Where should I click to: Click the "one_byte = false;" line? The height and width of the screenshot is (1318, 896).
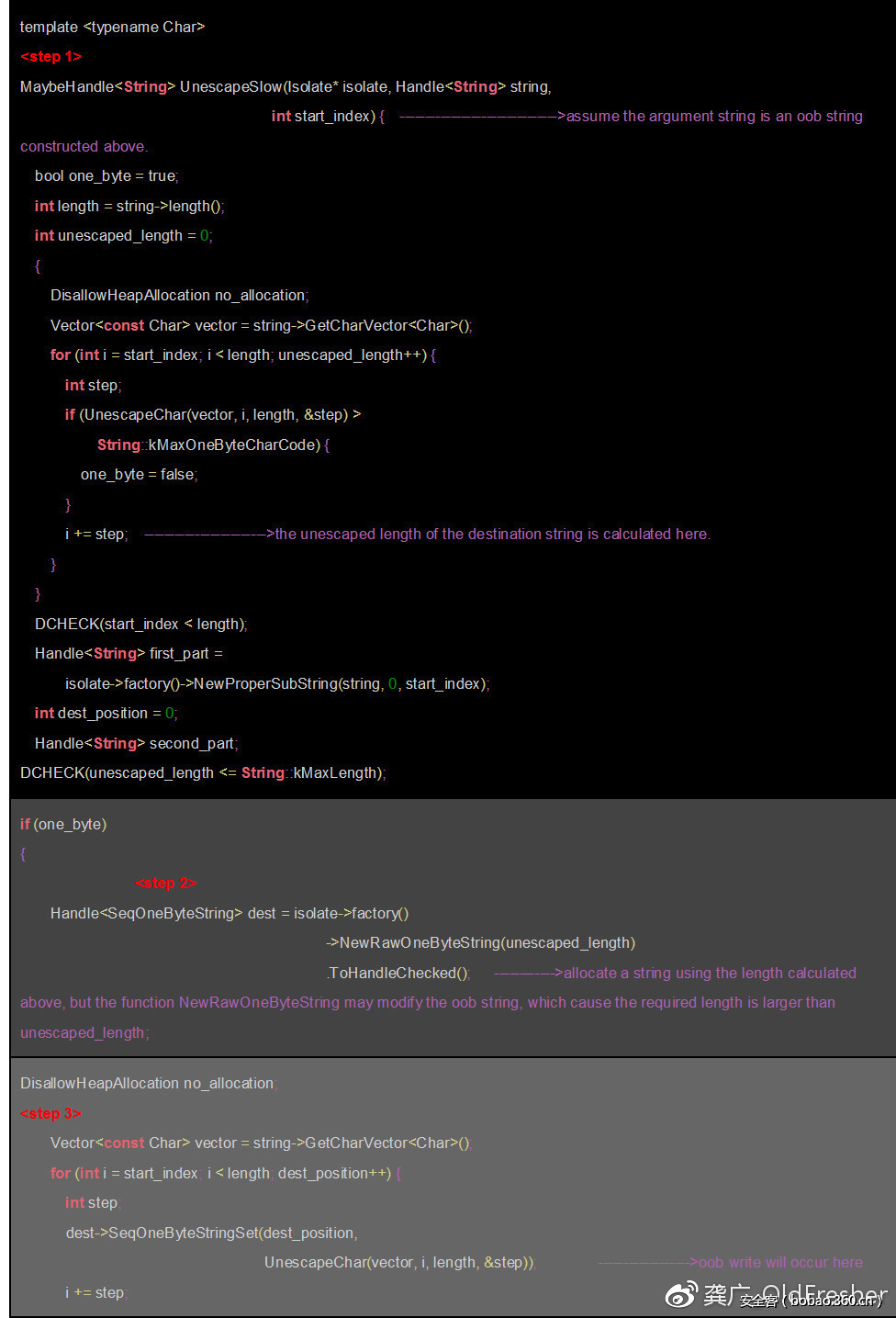point(139,475)
